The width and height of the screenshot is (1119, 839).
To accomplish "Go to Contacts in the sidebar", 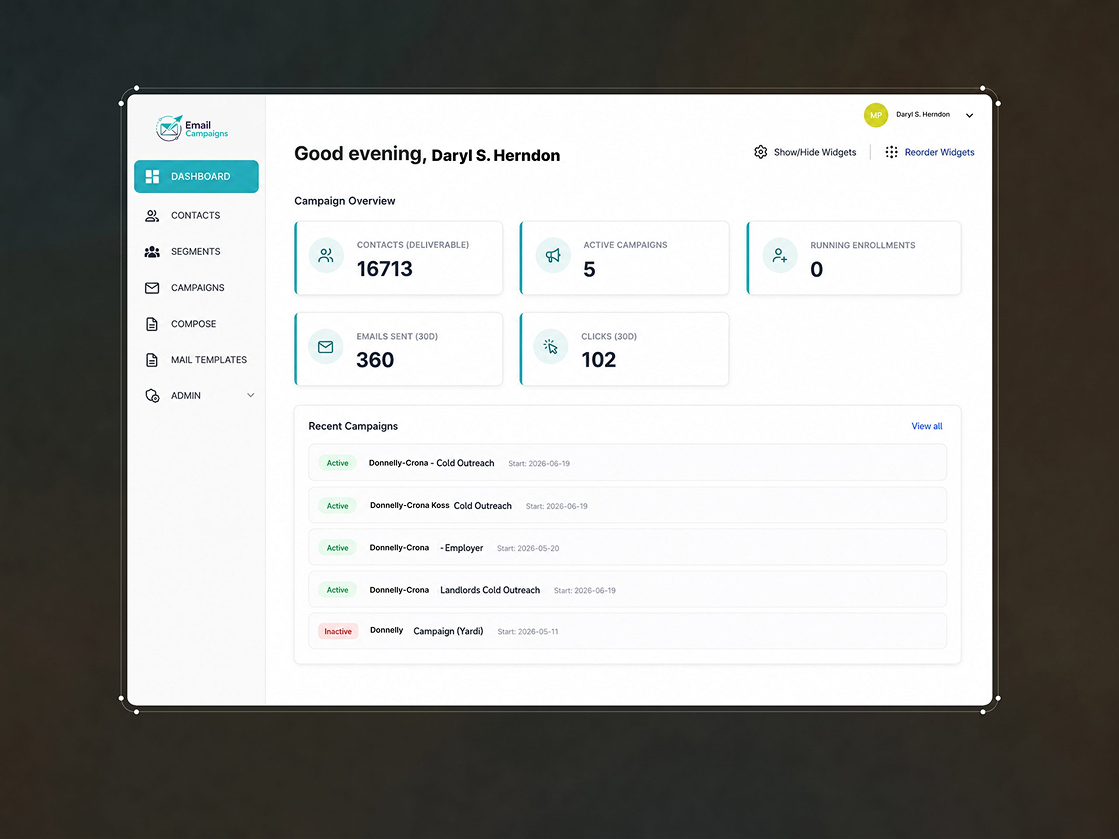I will click(196, 215).
